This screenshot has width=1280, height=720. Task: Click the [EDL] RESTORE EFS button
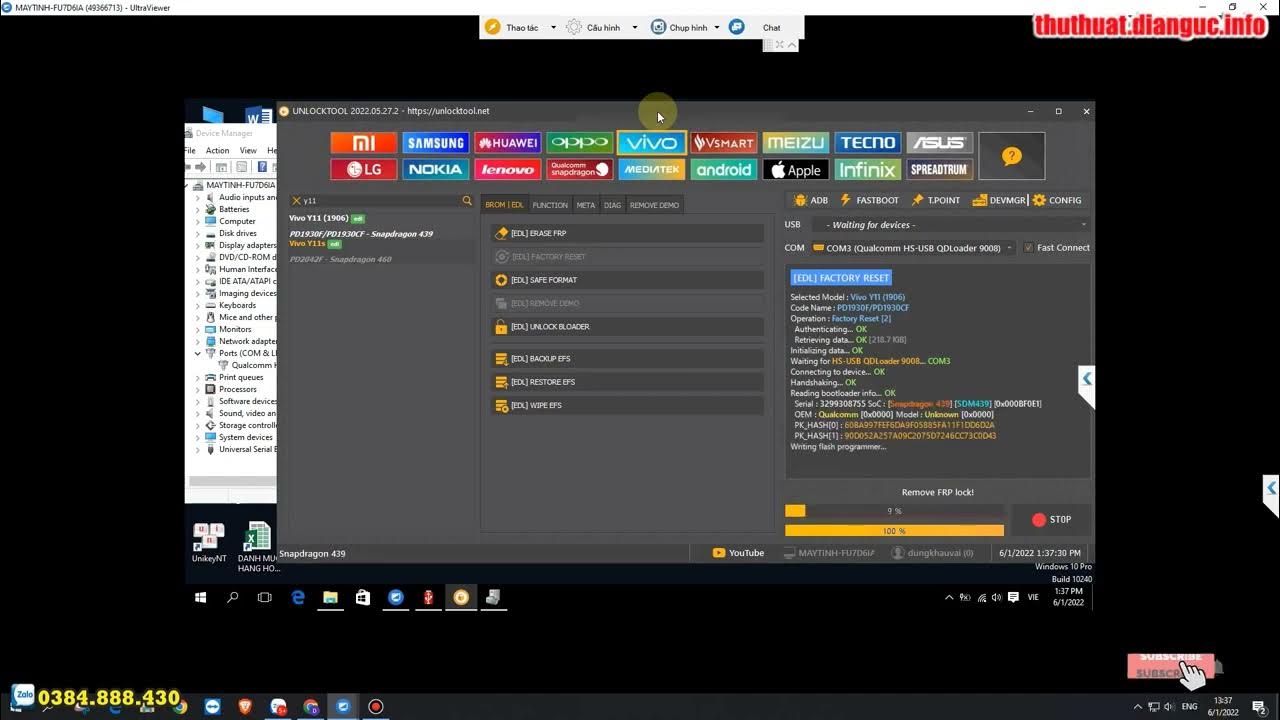click(x=627, y=382)
